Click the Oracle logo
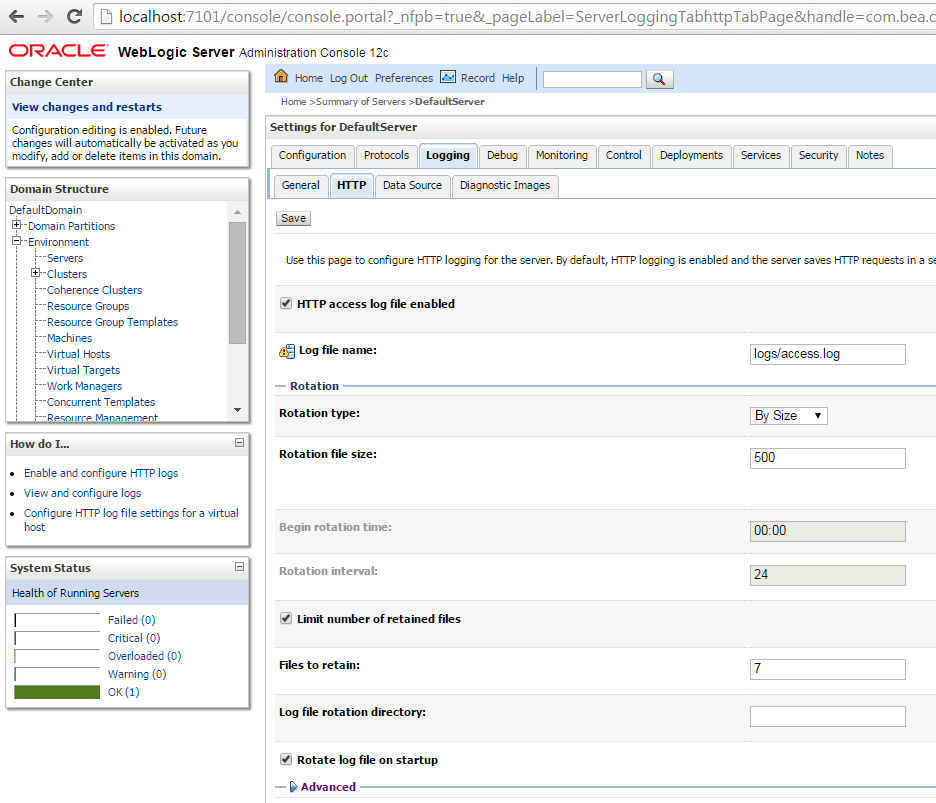This screenshot has width=936, height=803. tap(58, 51)
